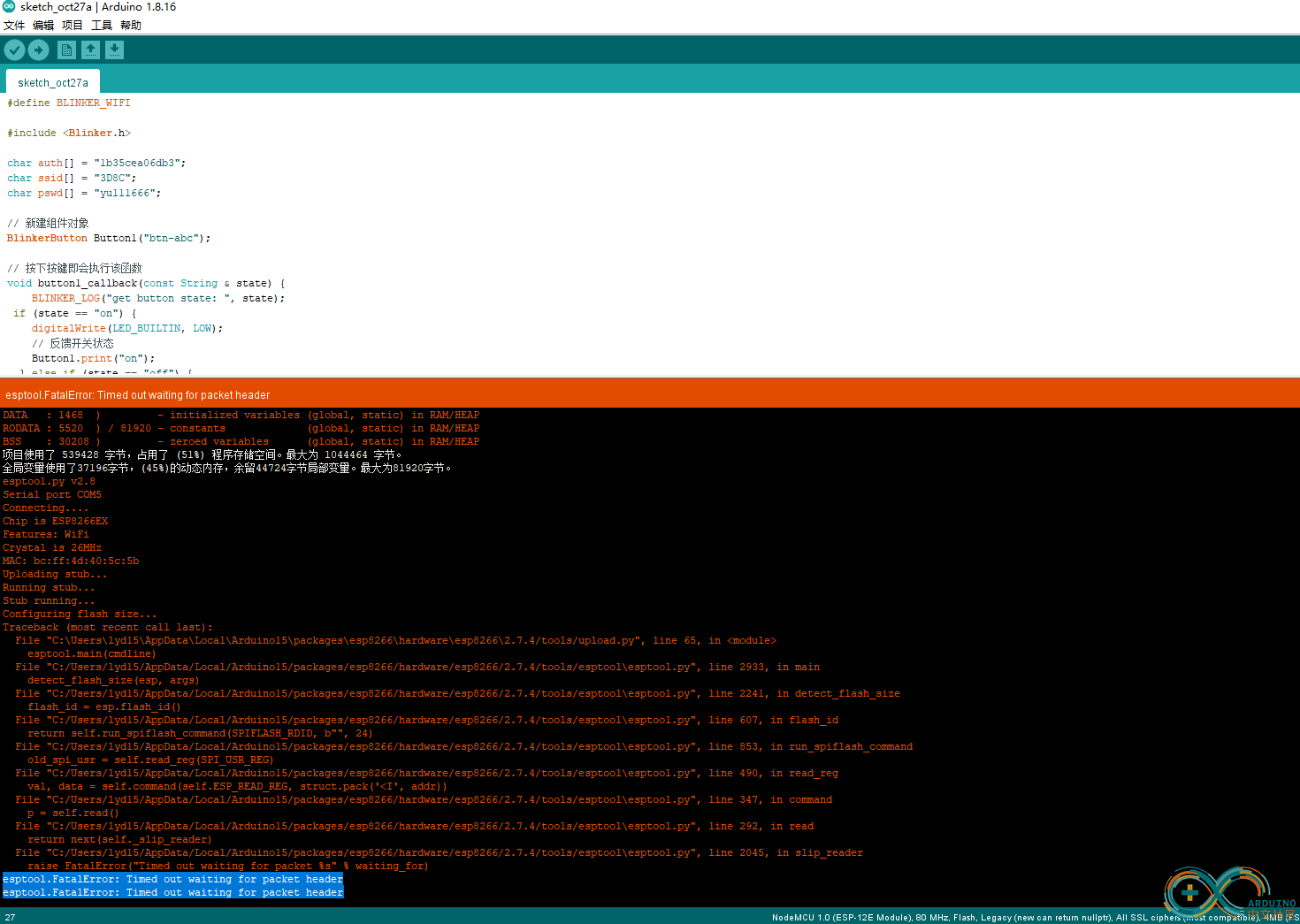
Task: Click the char ssid[] declaration line
Action: point(72,178)
